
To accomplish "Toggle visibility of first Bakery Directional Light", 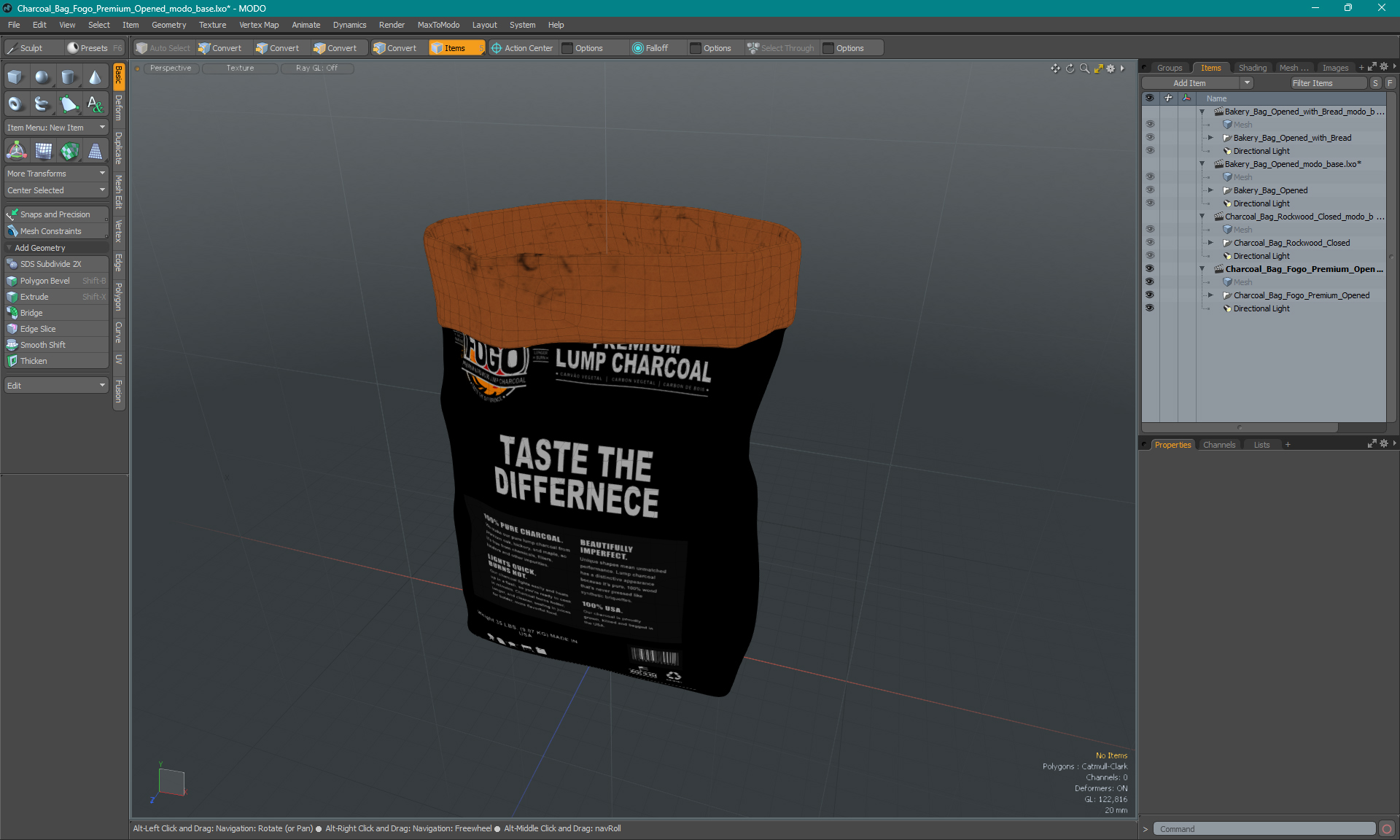I will coord(1150,151).
